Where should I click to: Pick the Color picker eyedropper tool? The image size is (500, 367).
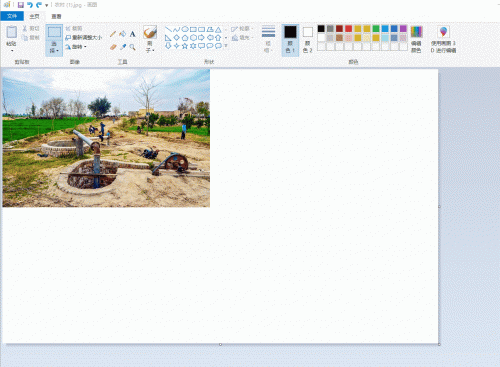(x=123, y=47)
